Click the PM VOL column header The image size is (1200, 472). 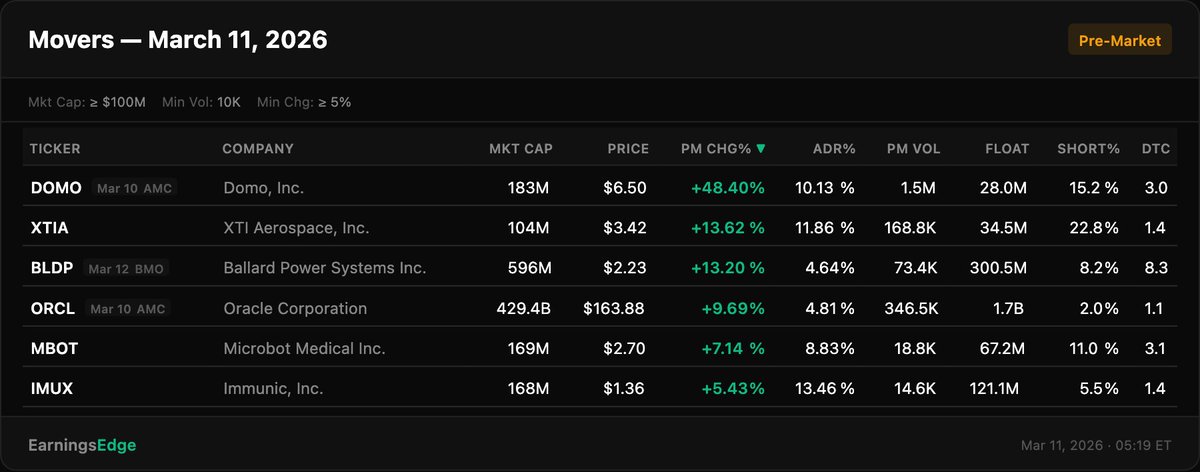click(913, 149)
